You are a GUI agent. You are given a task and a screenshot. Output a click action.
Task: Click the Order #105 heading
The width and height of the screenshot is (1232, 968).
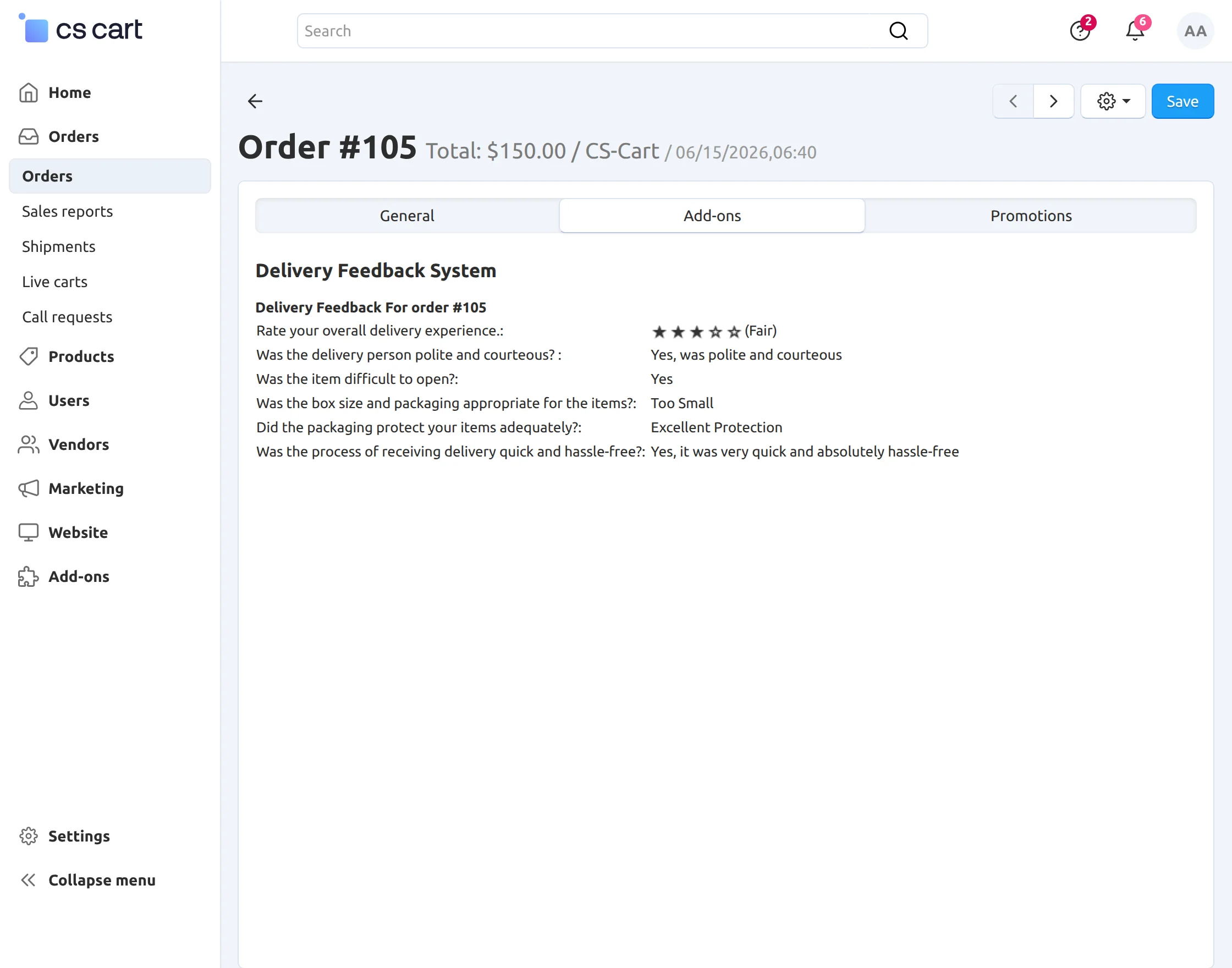click(x=328, y=148)
